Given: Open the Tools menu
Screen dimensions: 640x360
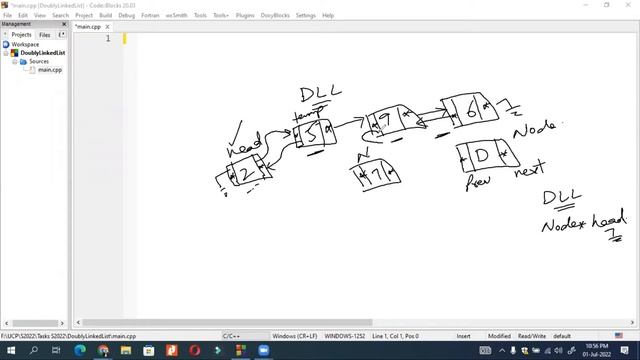Looking at the screenshot, I should pyautogui.click(x=200, y=15).
